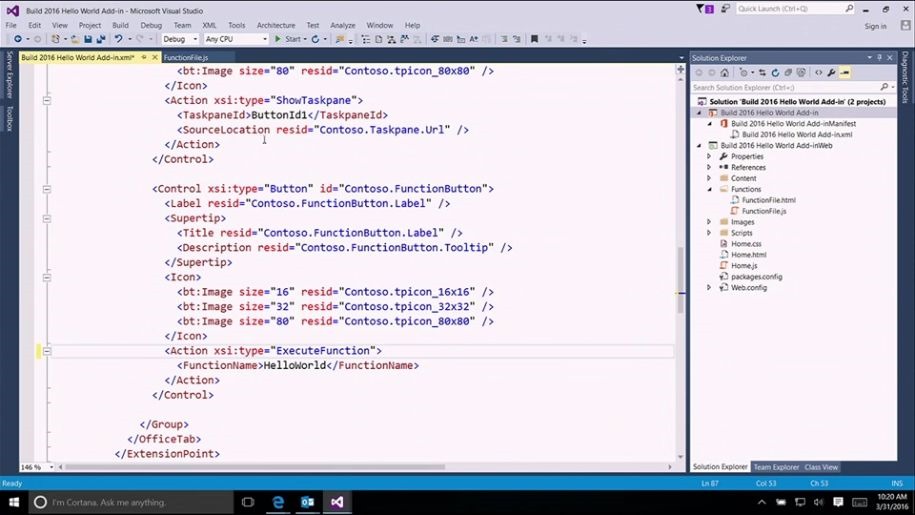Click the New Project toolbar icon
This screenshot has height=515, width=915.
pyautogui.click(x=55, y=39)
